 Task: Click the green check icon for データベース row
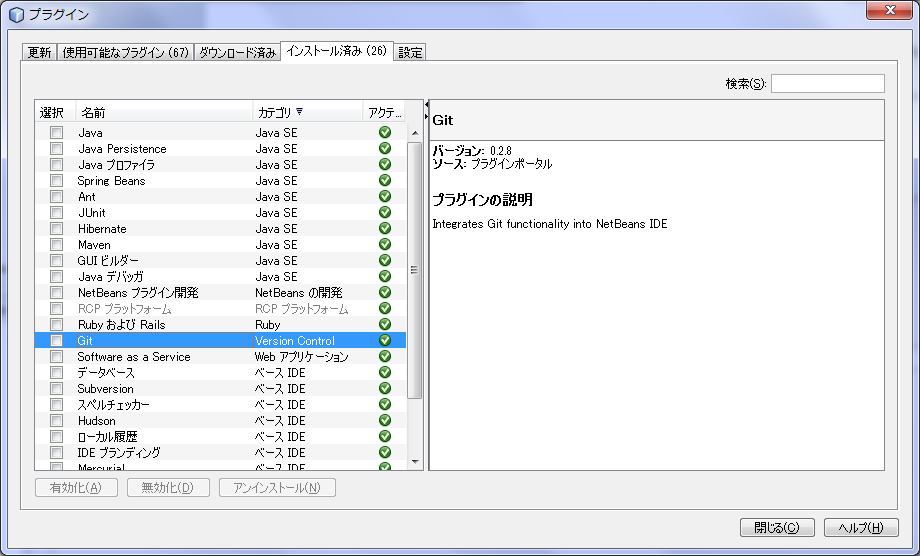[x=385, y=372]
